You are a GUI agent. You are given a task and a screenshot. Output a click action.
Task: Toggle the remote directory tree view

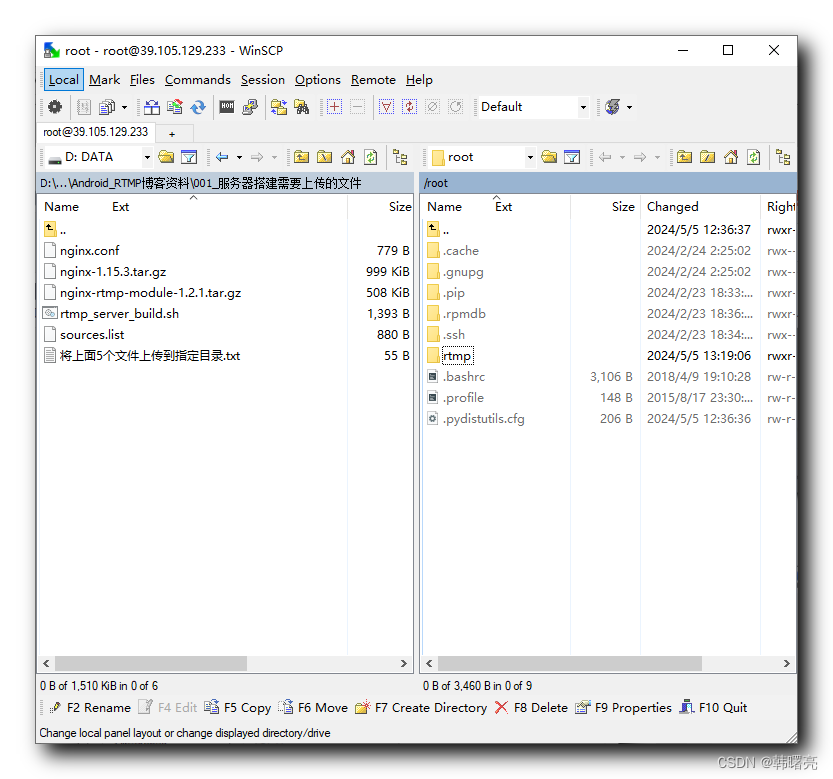tap(783, 157)
